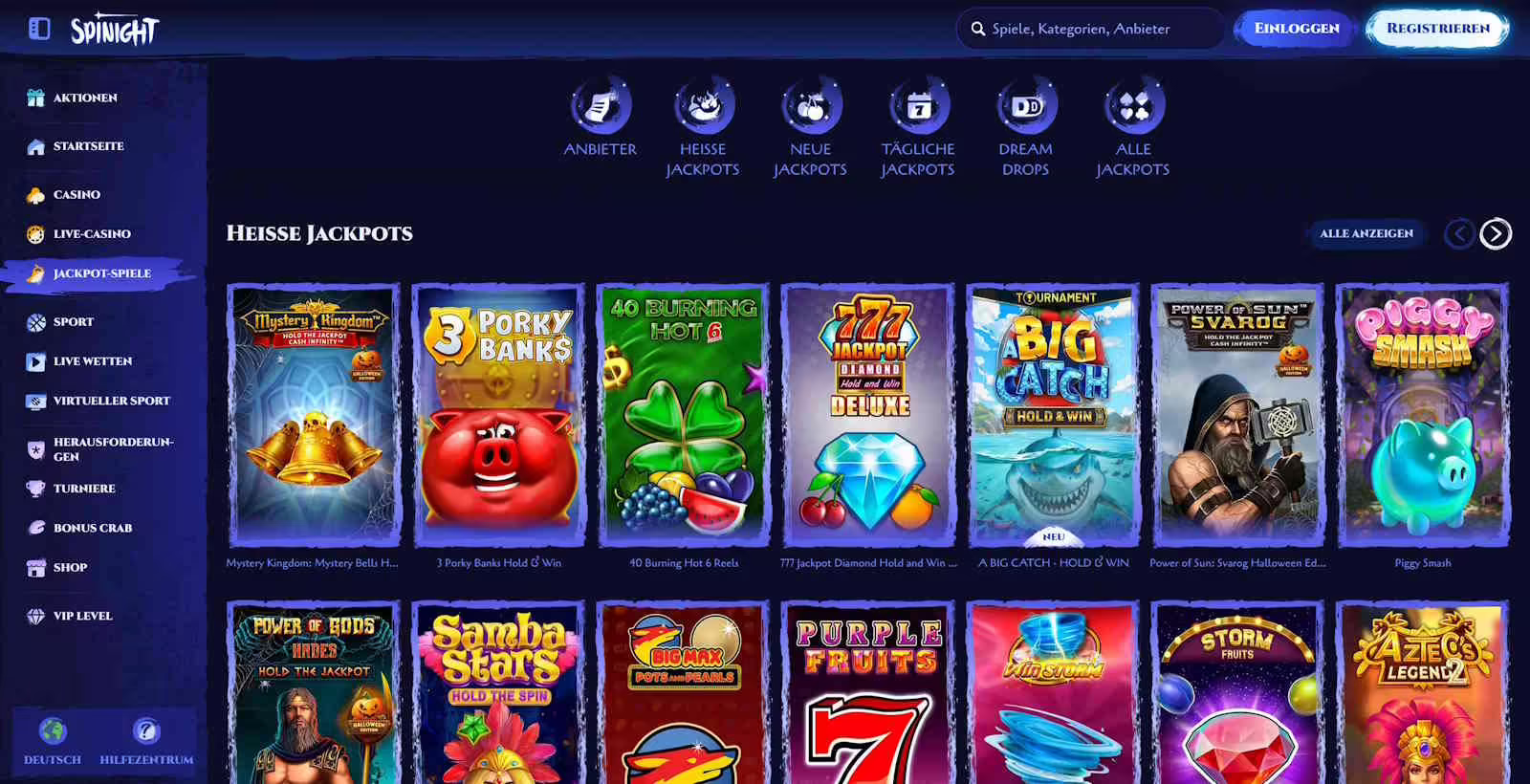Collapse the sidebar with the panel icon
Screen dimensions: 1530x784
[39, 29]
